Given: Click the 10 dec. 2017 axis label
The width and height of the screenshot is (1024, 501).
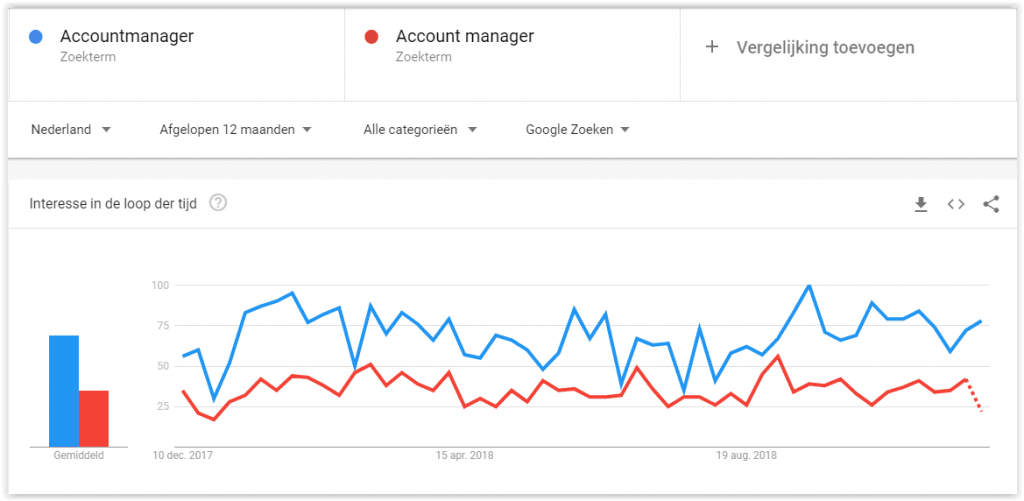Looking at the screenshot, I should click(x=184, y=455).
